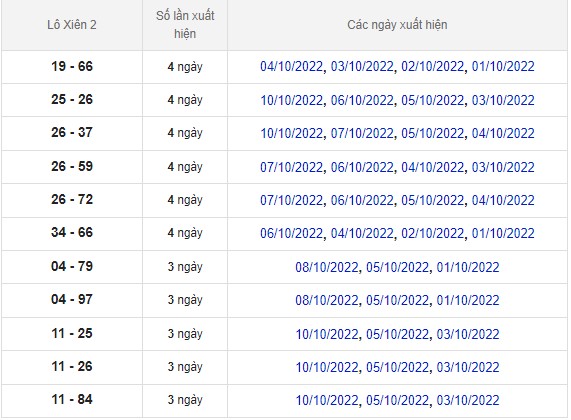
Task: Open 05/10/2022 date in 11 - 26 row
Action: tap(397, 367)
